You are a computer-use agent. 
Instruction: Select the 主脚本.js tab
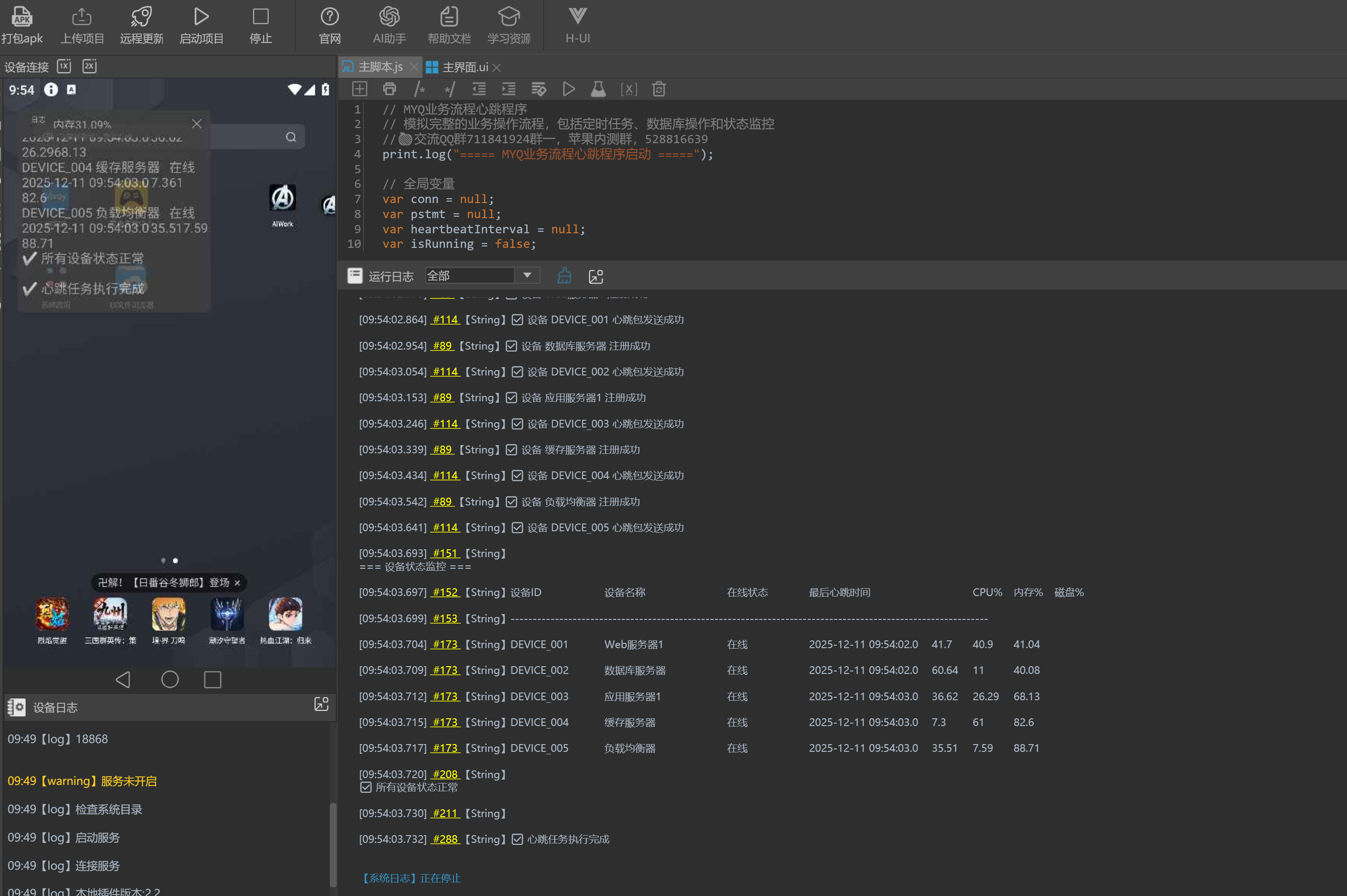pyautogui.click(x=379, y=67)
